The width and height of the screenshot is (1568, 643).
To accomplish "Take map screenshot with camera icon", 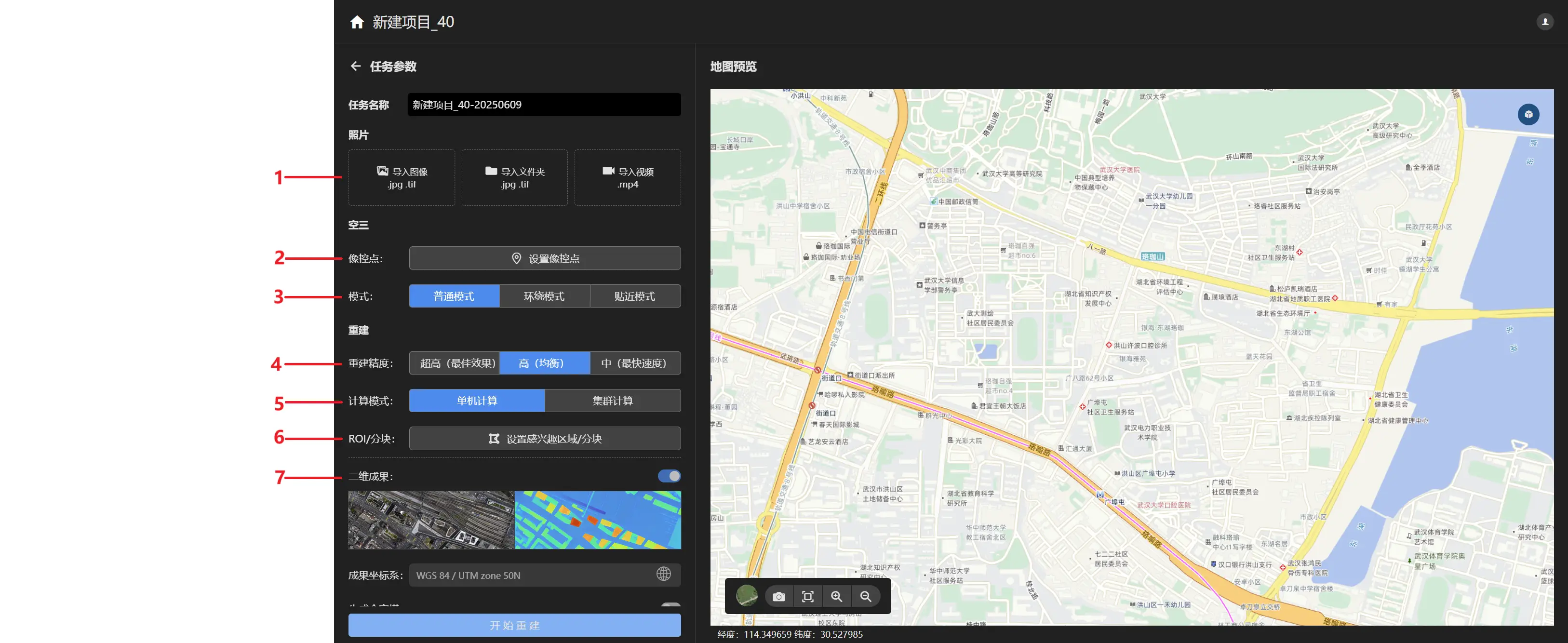I will [x=778, y=596].
